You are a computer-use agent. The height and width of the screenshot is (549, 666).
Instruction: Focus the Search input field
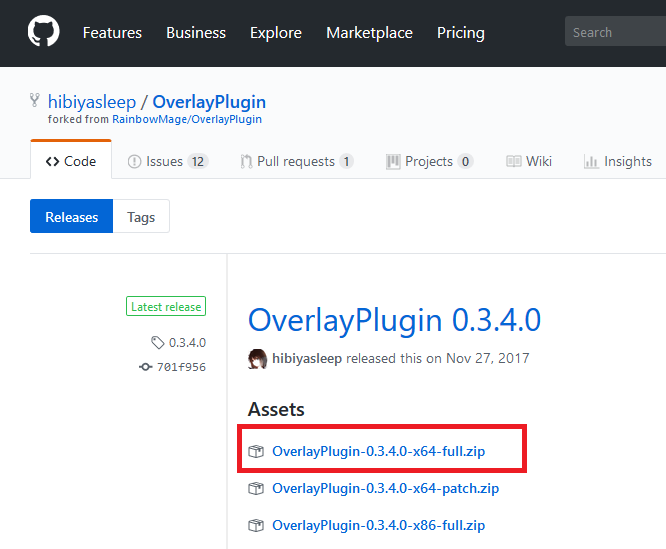tap(615, 31)
